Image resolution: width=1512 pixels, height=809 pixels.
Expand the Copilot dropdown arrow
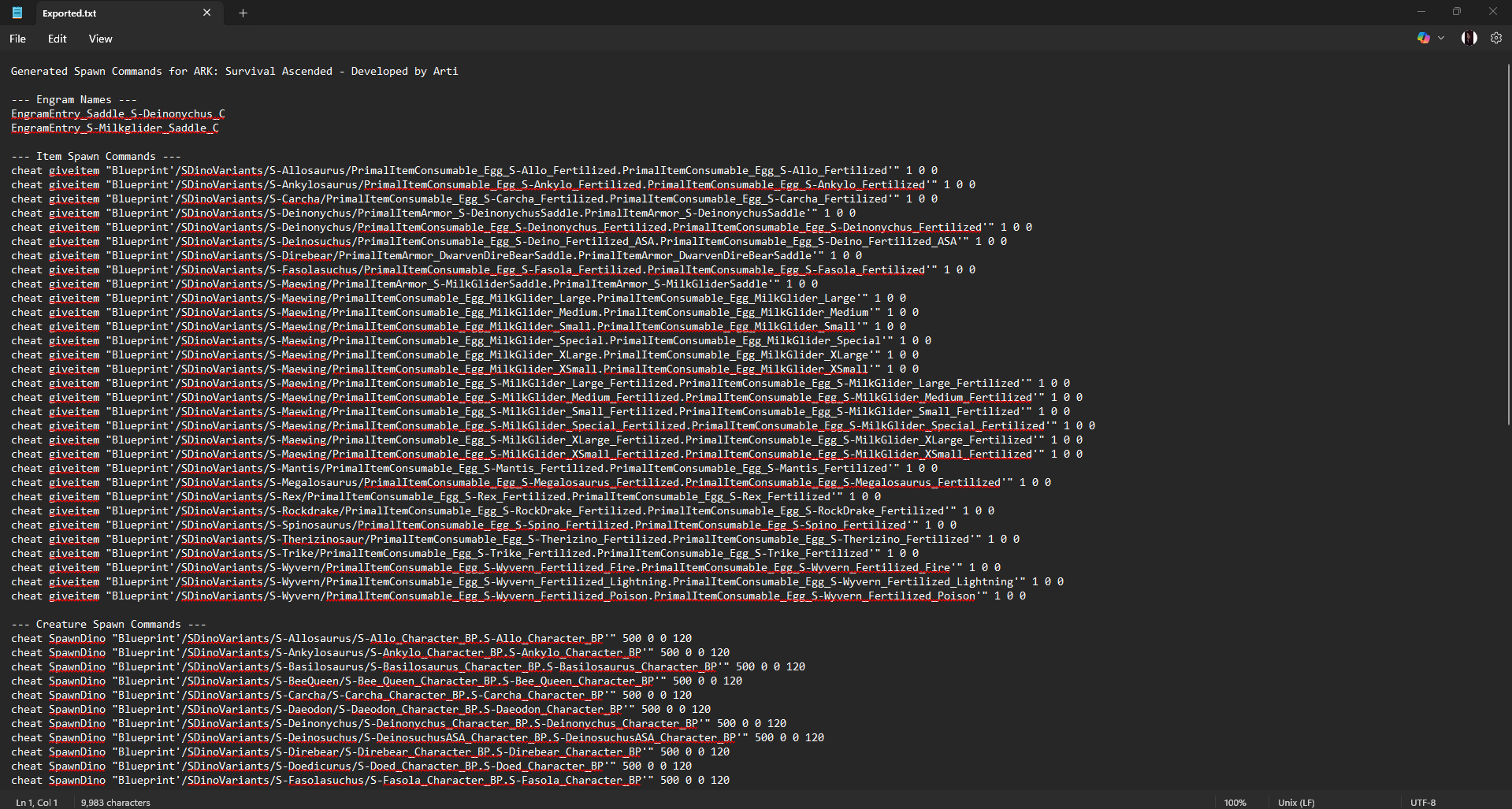1441,38
